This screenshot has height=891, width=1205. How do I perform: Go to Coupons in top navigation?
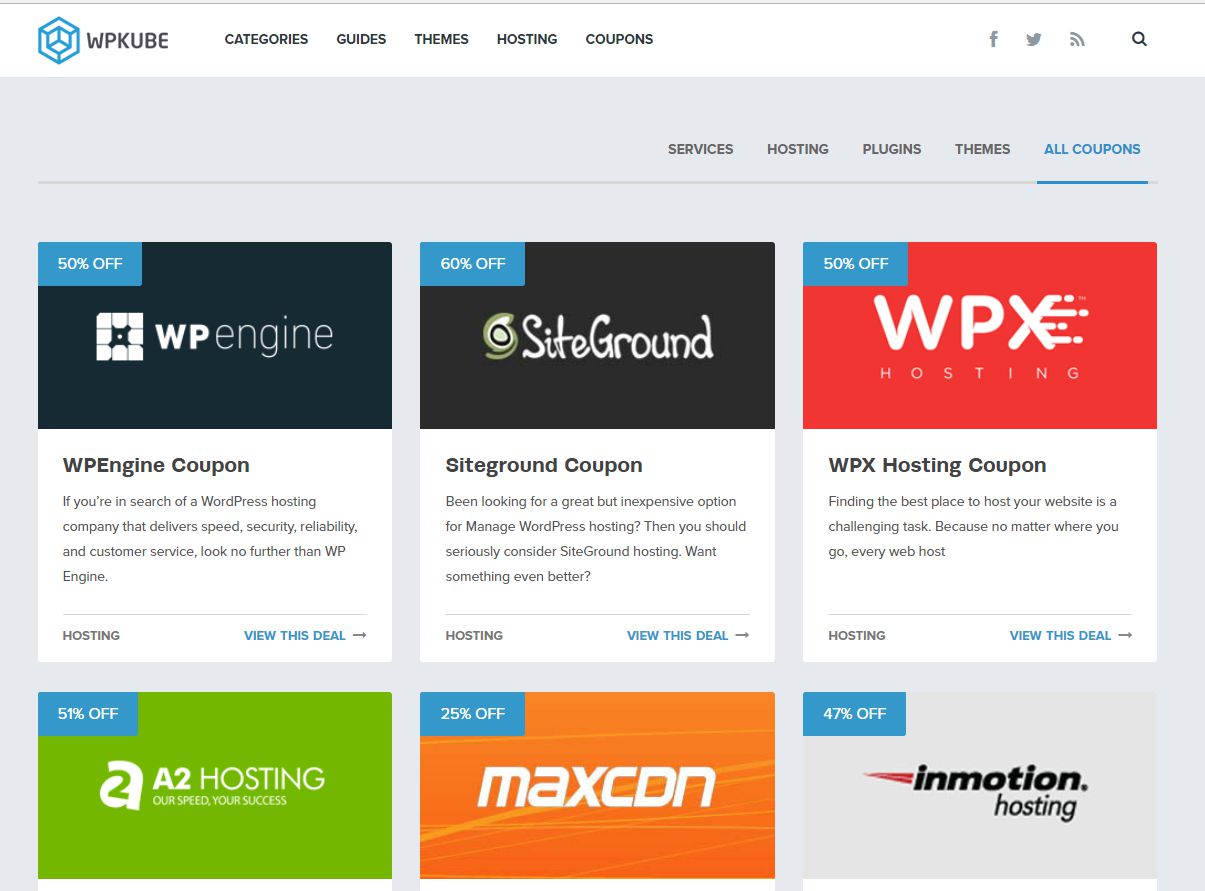coord(619,39)
